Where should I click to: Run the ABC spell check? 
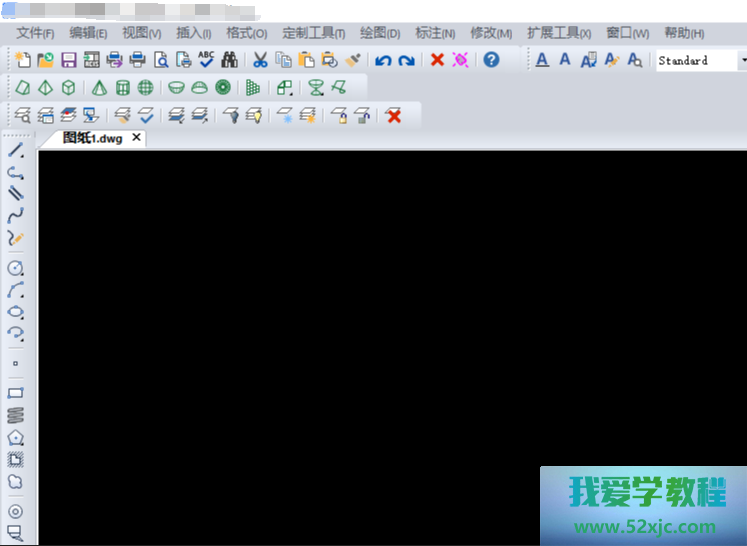coord(206,60)
